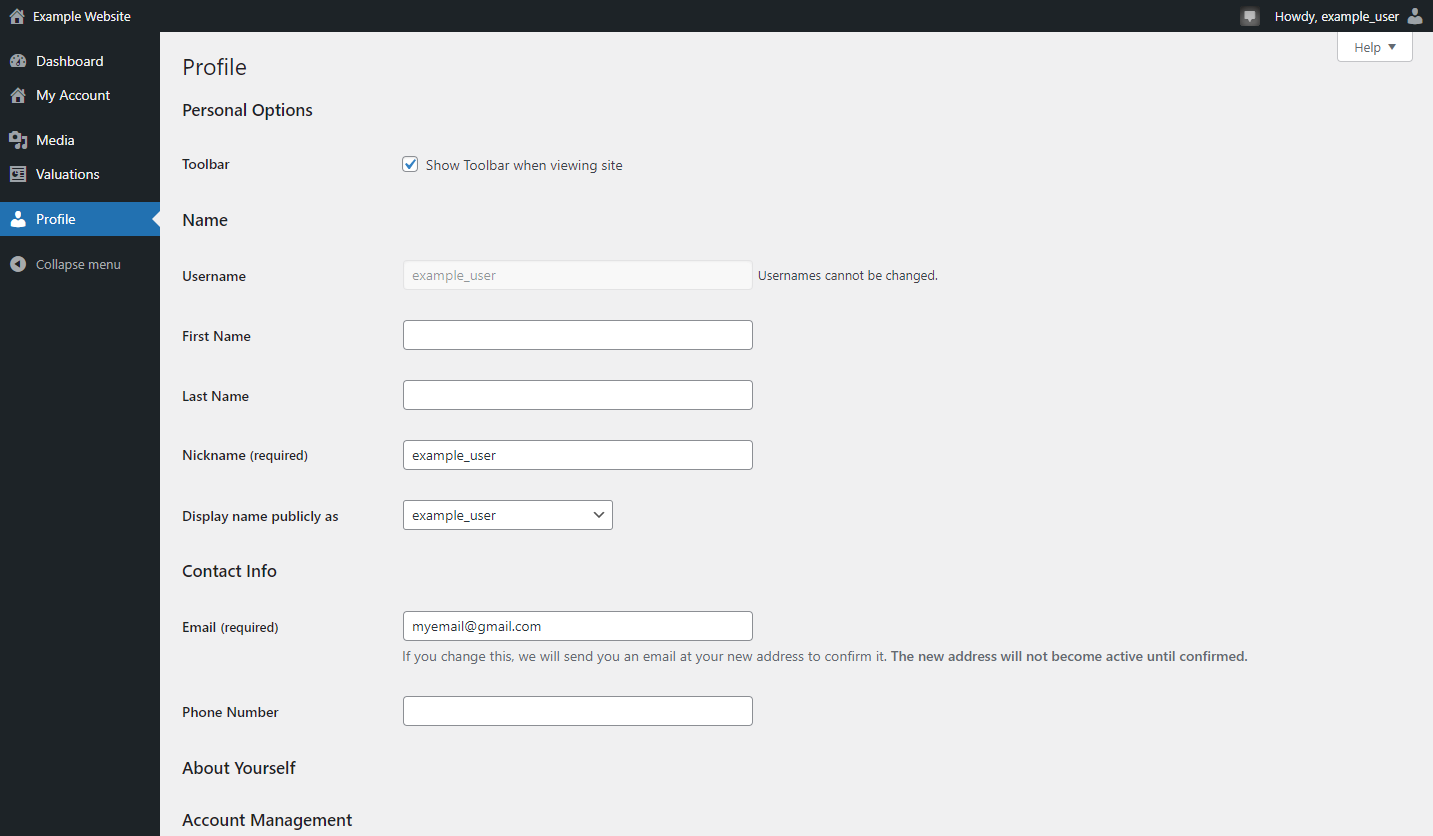Click the home icon beside Example Website
The height and width of the screenshot is (836, 1433).
17,16
